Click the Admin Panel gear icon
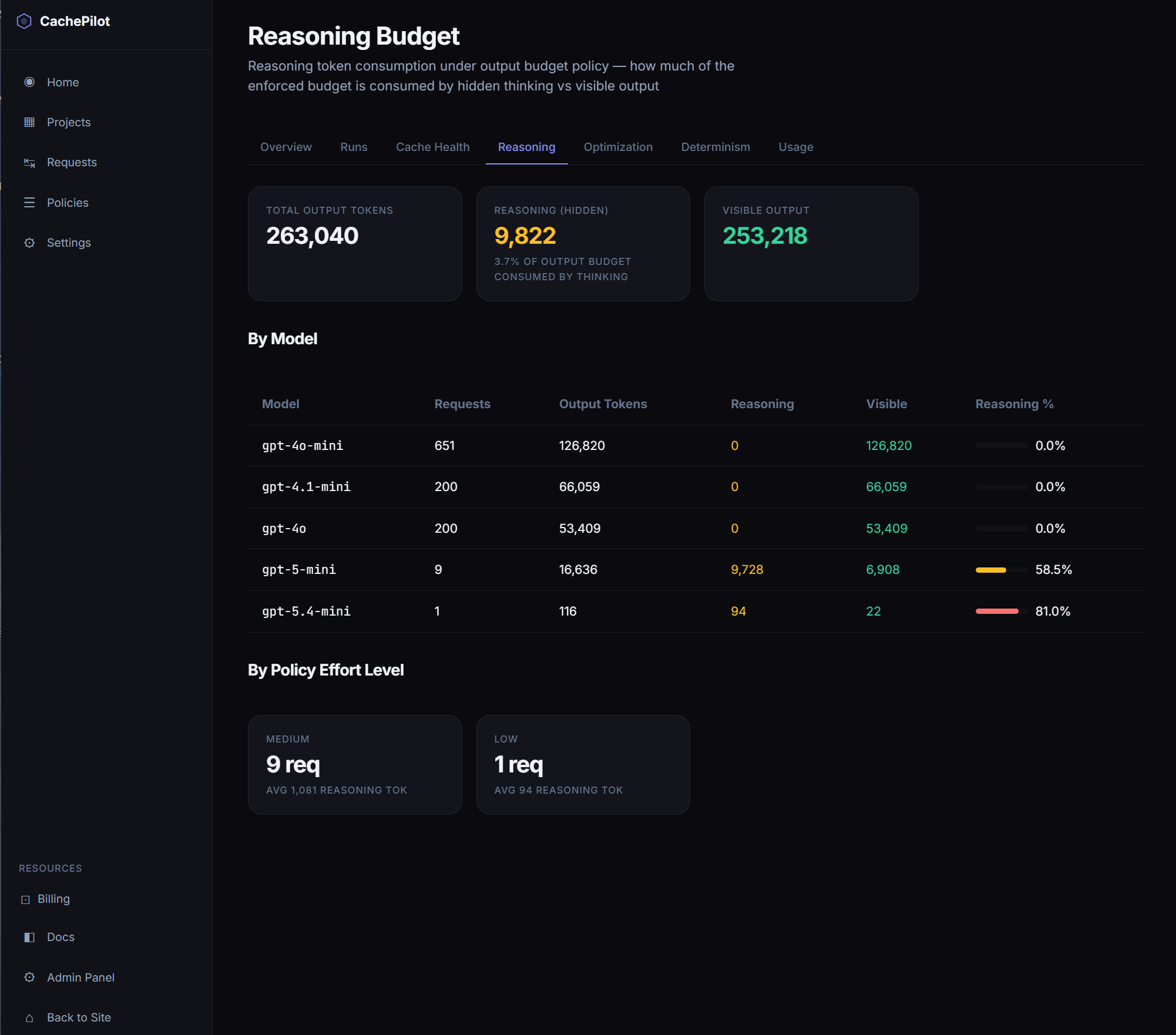 29,977
